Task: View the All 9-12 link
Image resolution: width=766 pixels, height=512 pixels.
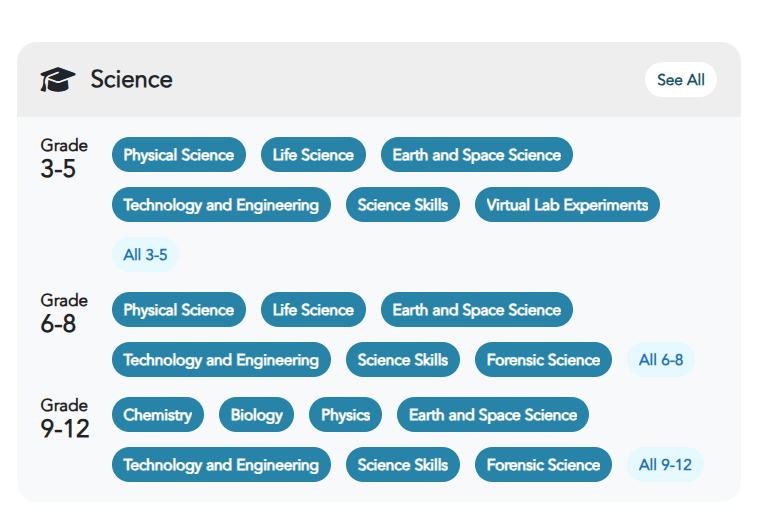Action: click(x=665, y=465)
